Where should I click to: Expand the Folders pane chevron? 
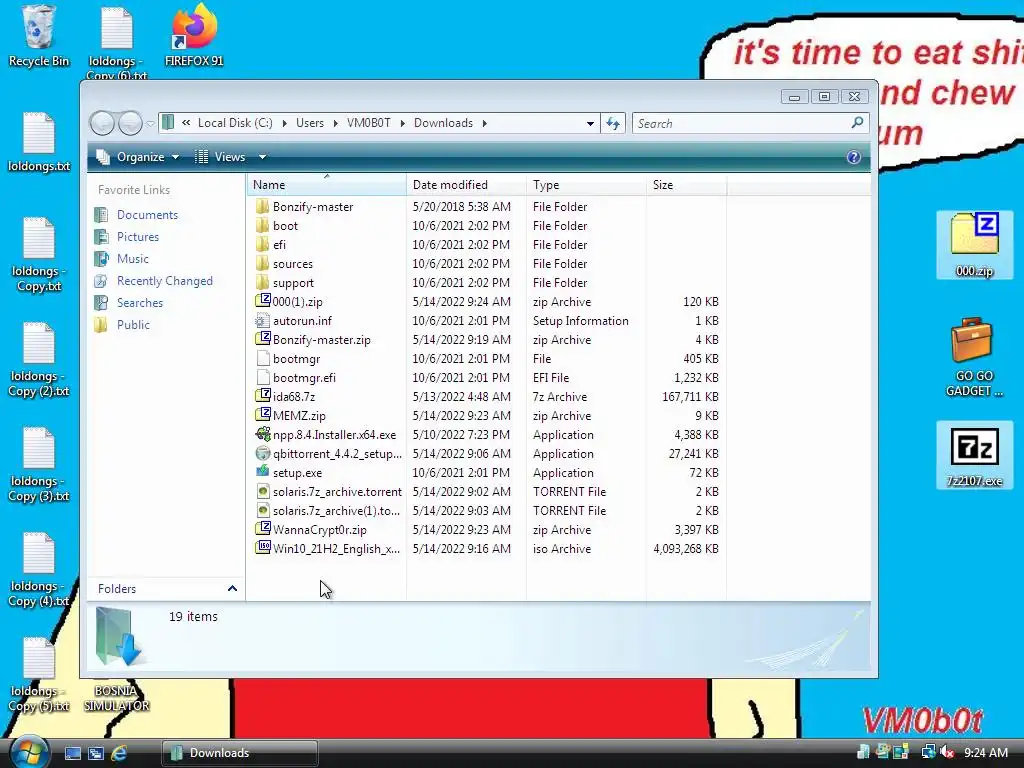click(232, 588)
